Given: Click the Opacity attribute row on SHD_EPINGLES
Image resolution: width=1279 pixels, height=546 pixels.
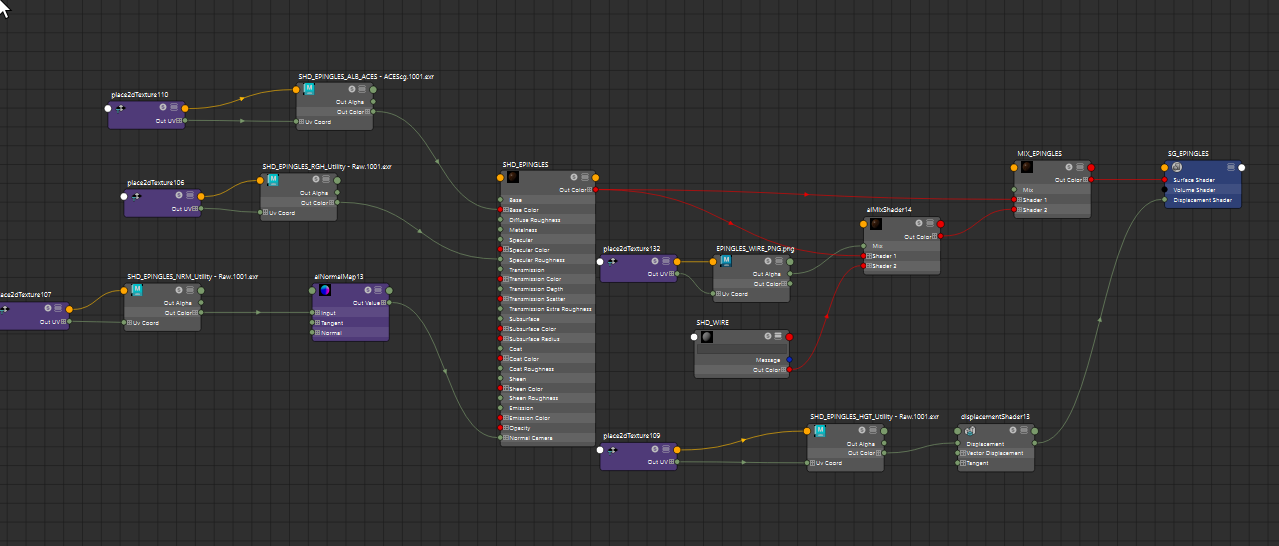Looking at the screenshot, I should pyautogui.click(x=548, y=428).
